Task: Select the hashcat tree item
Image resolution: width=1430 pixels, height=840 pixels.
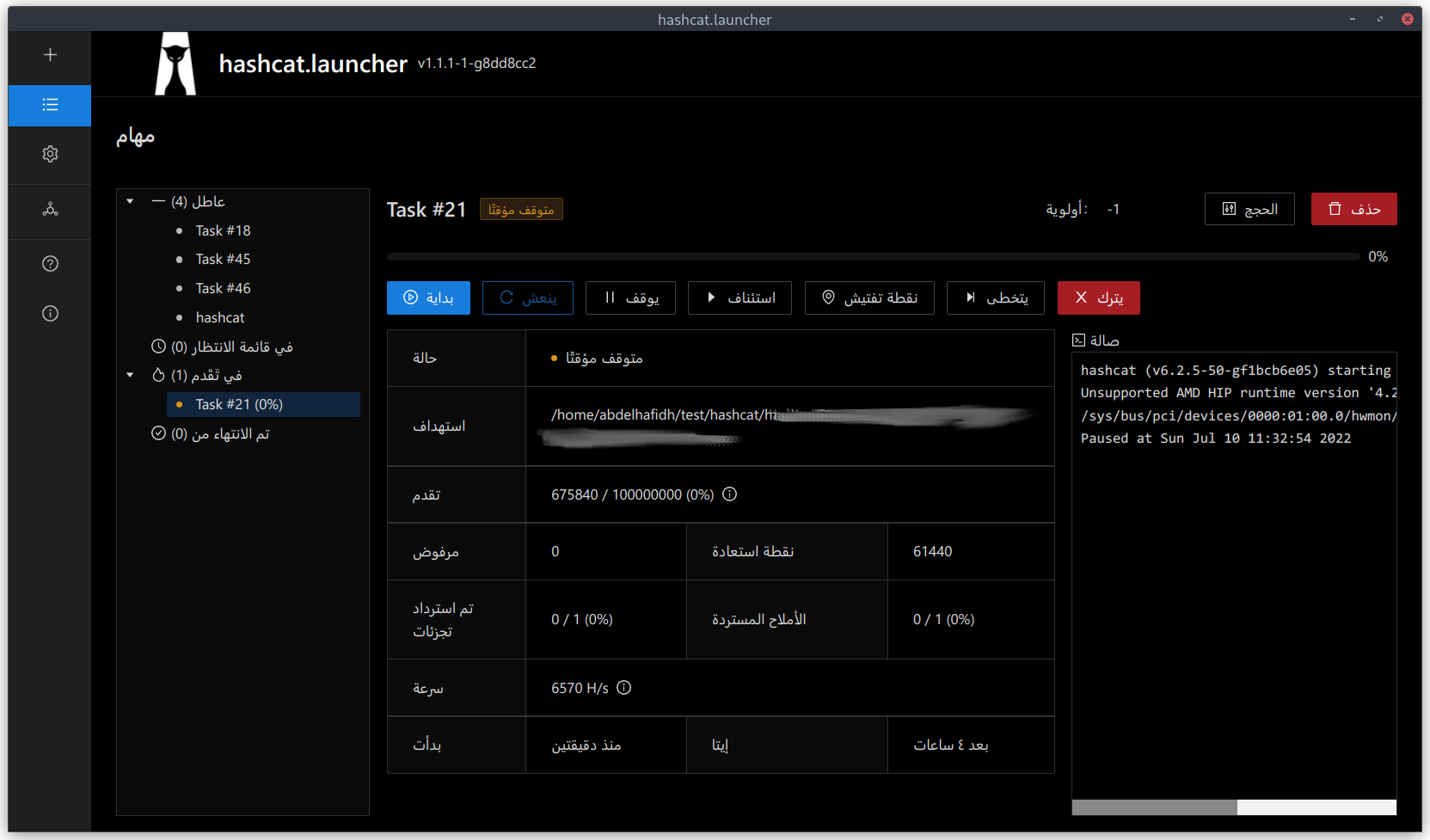Action: (x=220, y=317)
